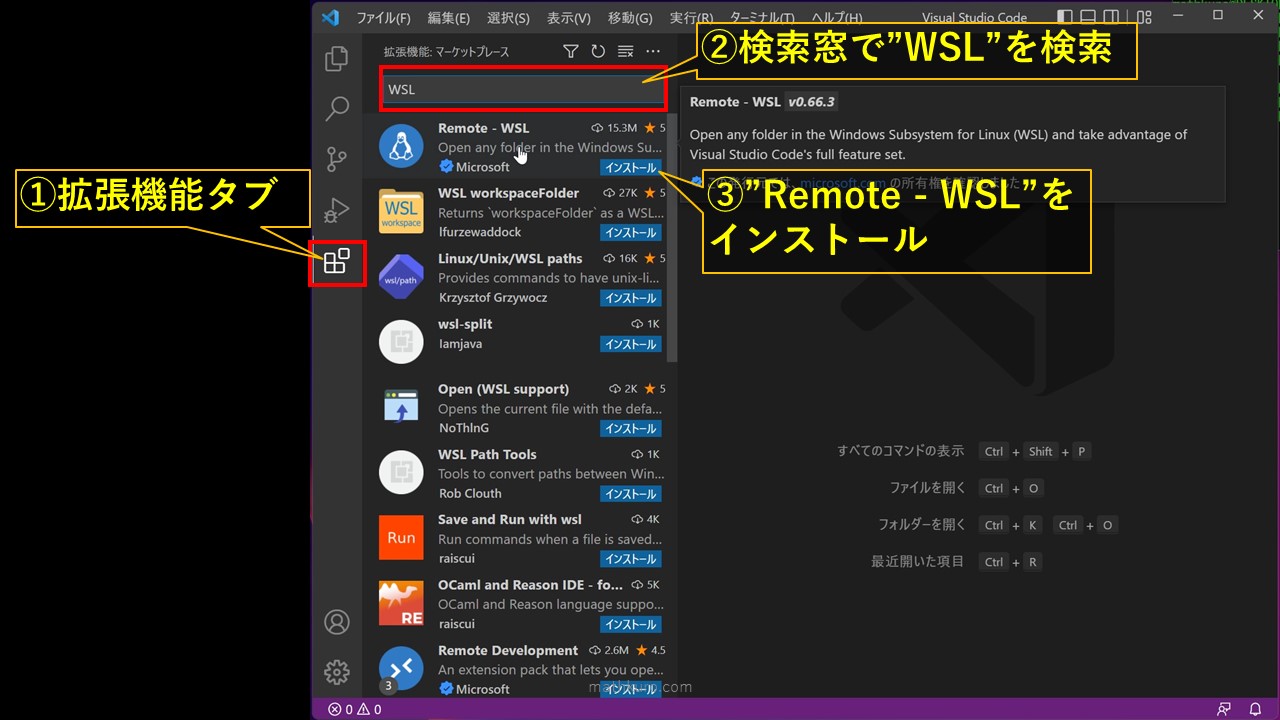Click the VS Code logo in title bar

331,17
